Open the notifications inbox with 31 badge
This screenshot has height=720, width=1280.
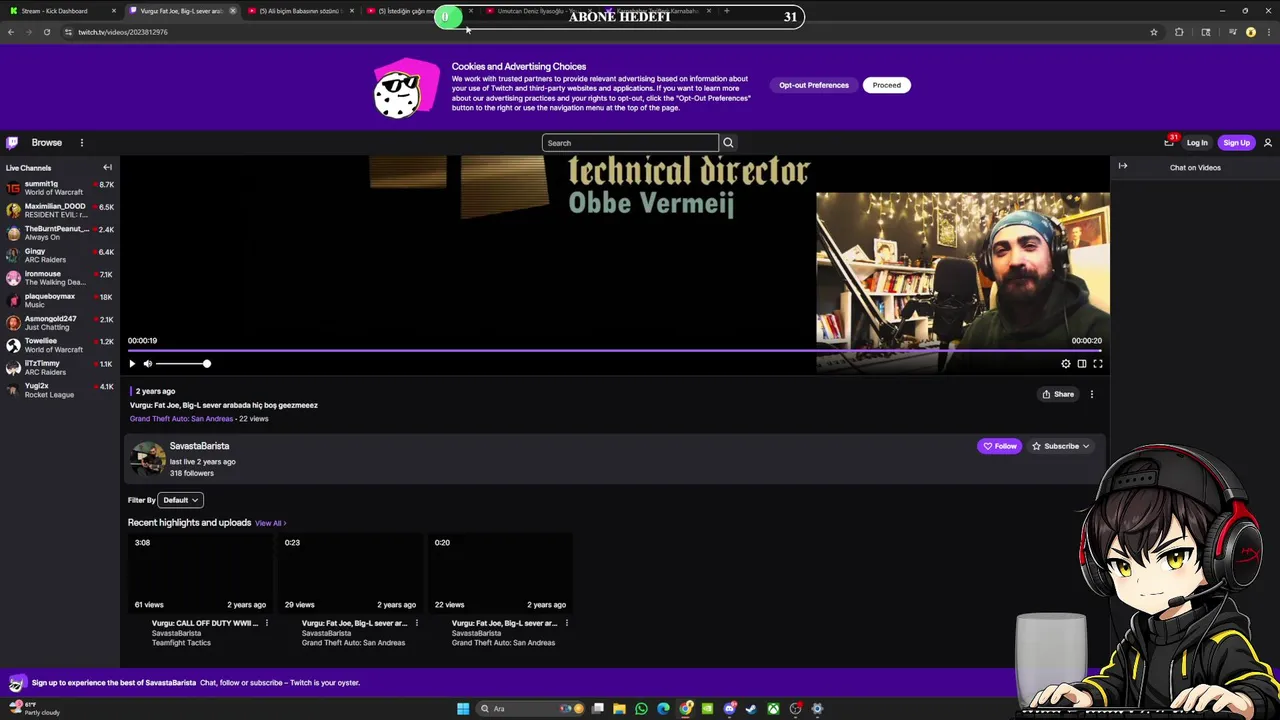(x=1169, y=142)
